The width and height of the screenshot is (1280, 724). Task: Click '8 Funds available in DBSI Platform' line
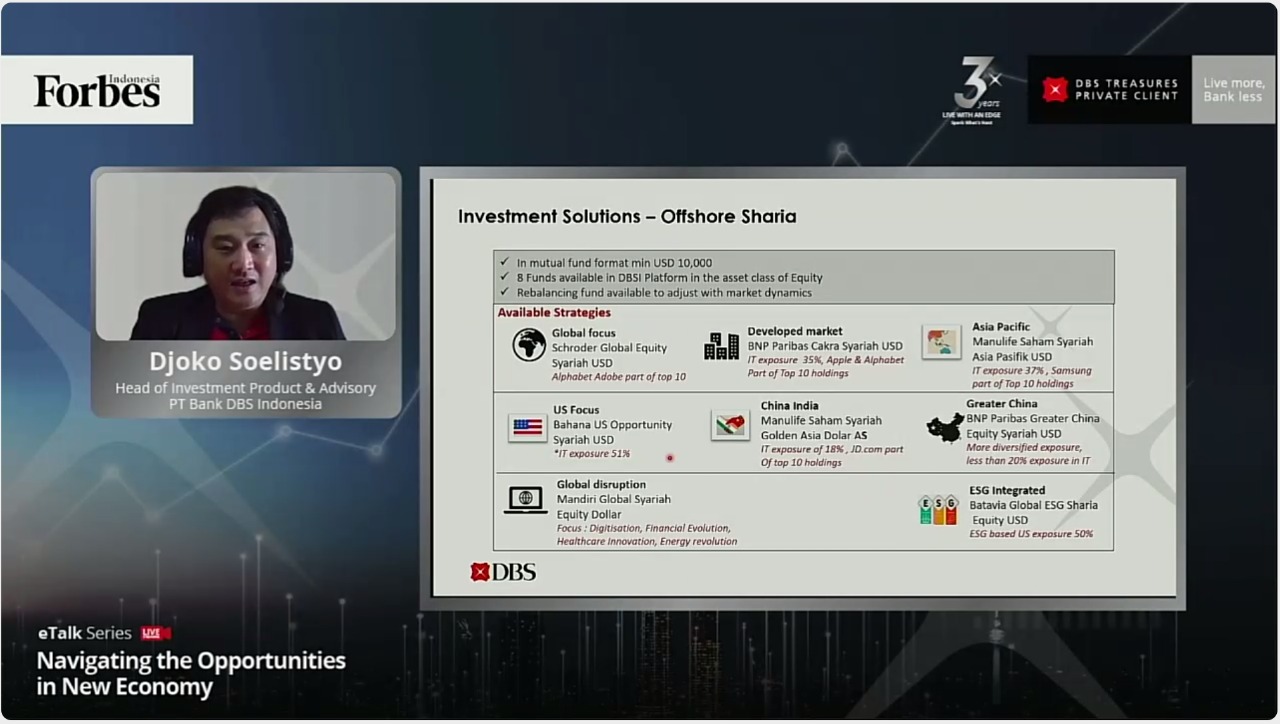point(670,278)
